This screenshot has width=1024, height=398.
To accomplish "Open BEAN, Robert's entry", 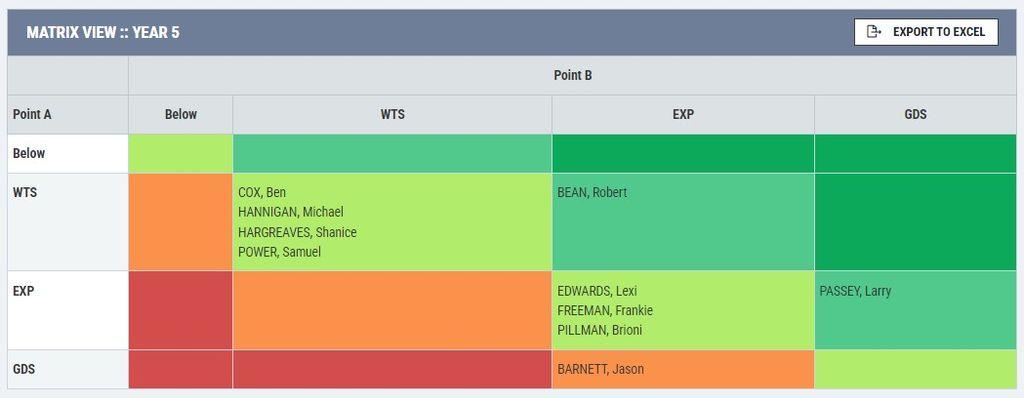I will click(592, 192).
